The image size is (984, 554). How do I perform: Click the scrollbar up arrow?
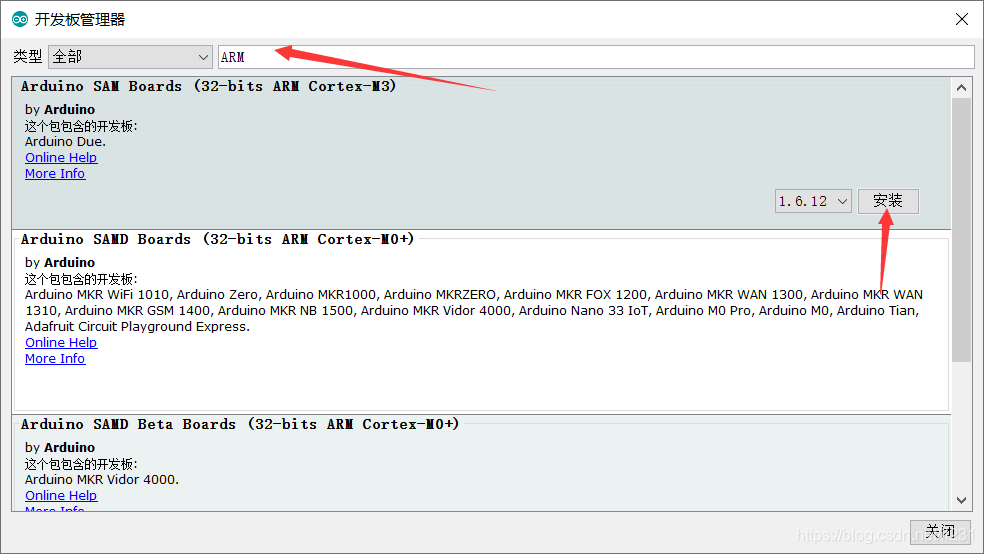point(961,88)
